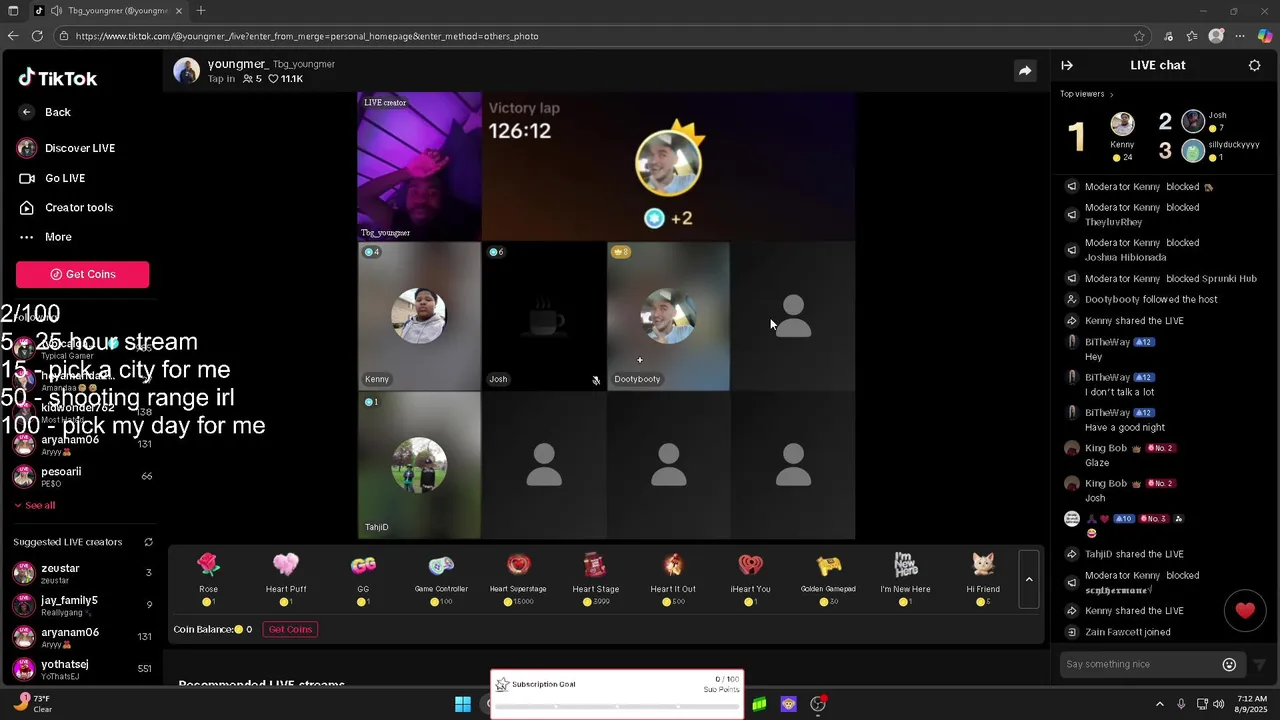
Task: Open Discover LIVE from the sidebar
Action: (x=80, y=148)
